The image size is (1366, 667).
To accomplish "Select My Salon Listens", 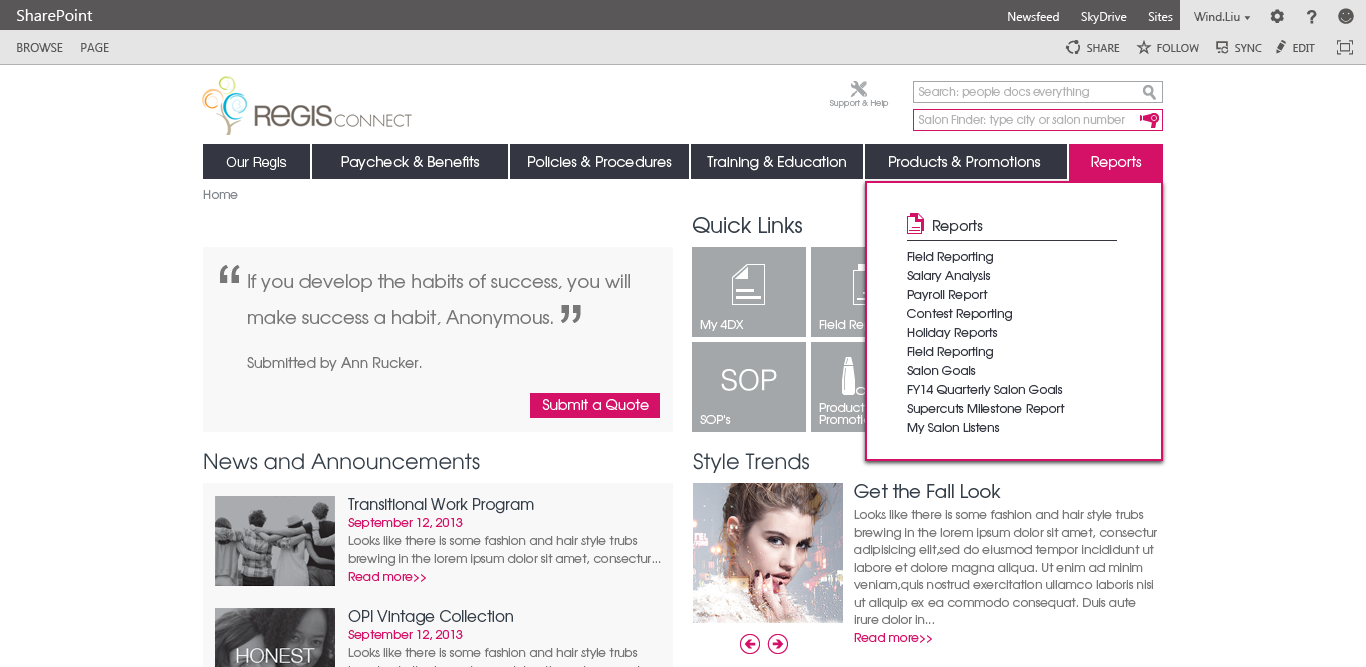I will click(953, 428).
